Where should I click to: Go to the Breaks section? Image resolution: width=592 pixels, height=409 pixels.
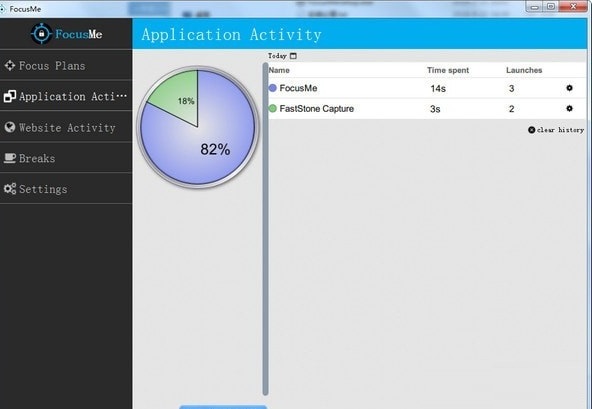[x=66, y=158]
